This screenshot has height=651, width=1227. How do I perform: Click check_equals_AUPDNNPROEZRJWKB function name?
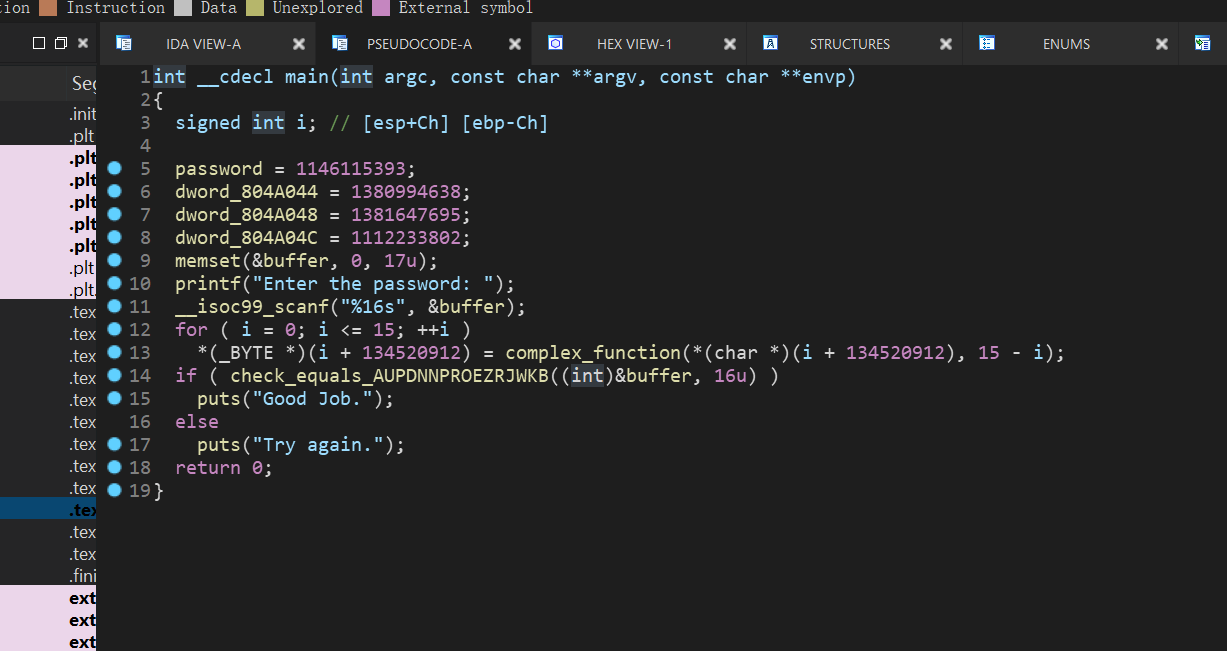389,375
